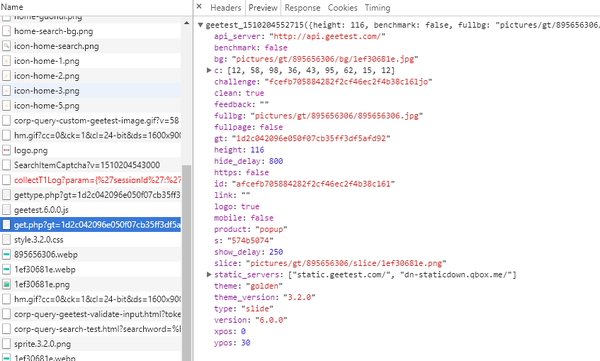The height and width of the screenshot is (361, 600).
Task: Select the icon-home-2.png request
Action: pos(91,76)
